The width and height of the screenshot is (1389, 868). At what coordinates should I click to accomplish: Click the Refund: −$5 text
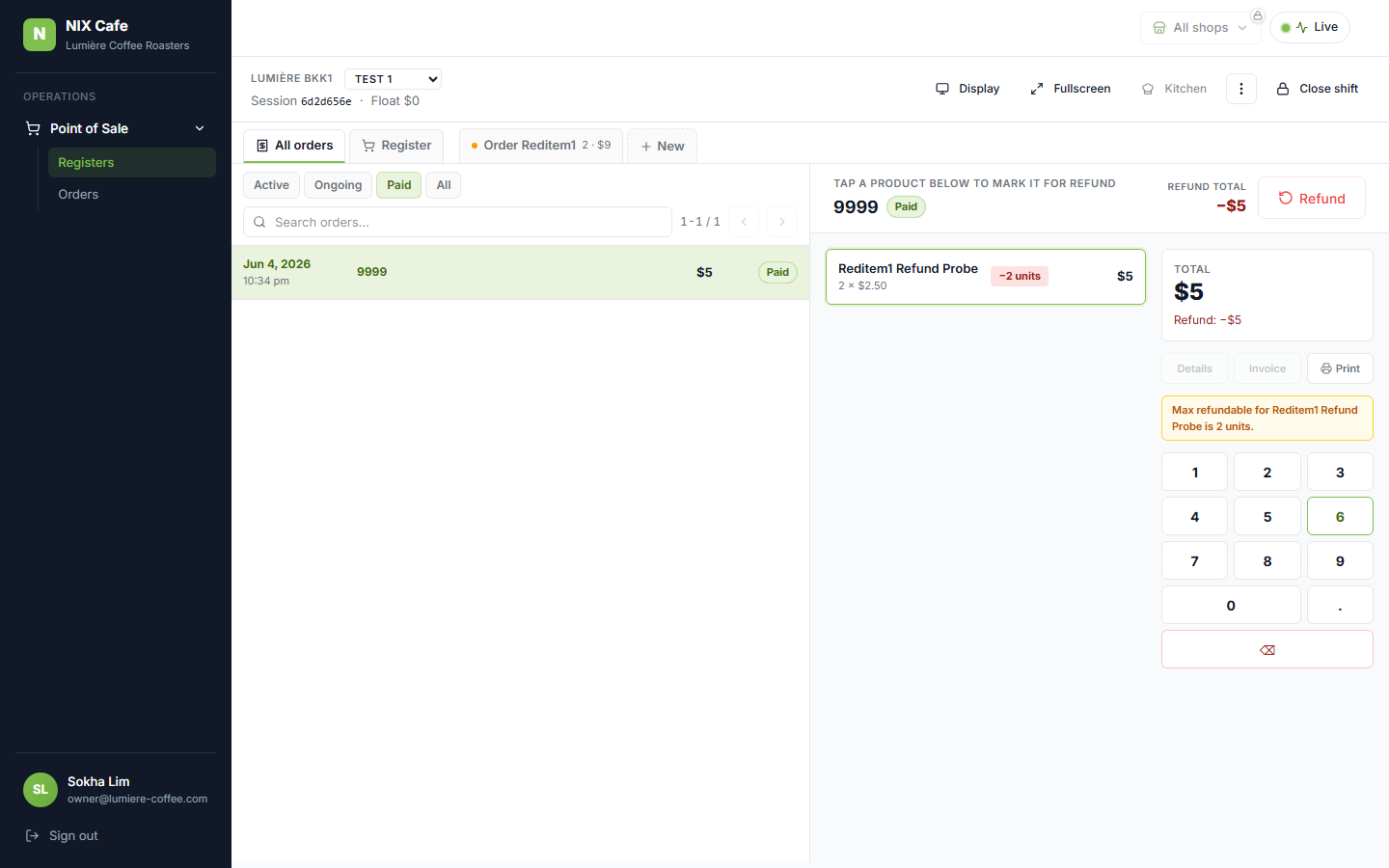1208,320
